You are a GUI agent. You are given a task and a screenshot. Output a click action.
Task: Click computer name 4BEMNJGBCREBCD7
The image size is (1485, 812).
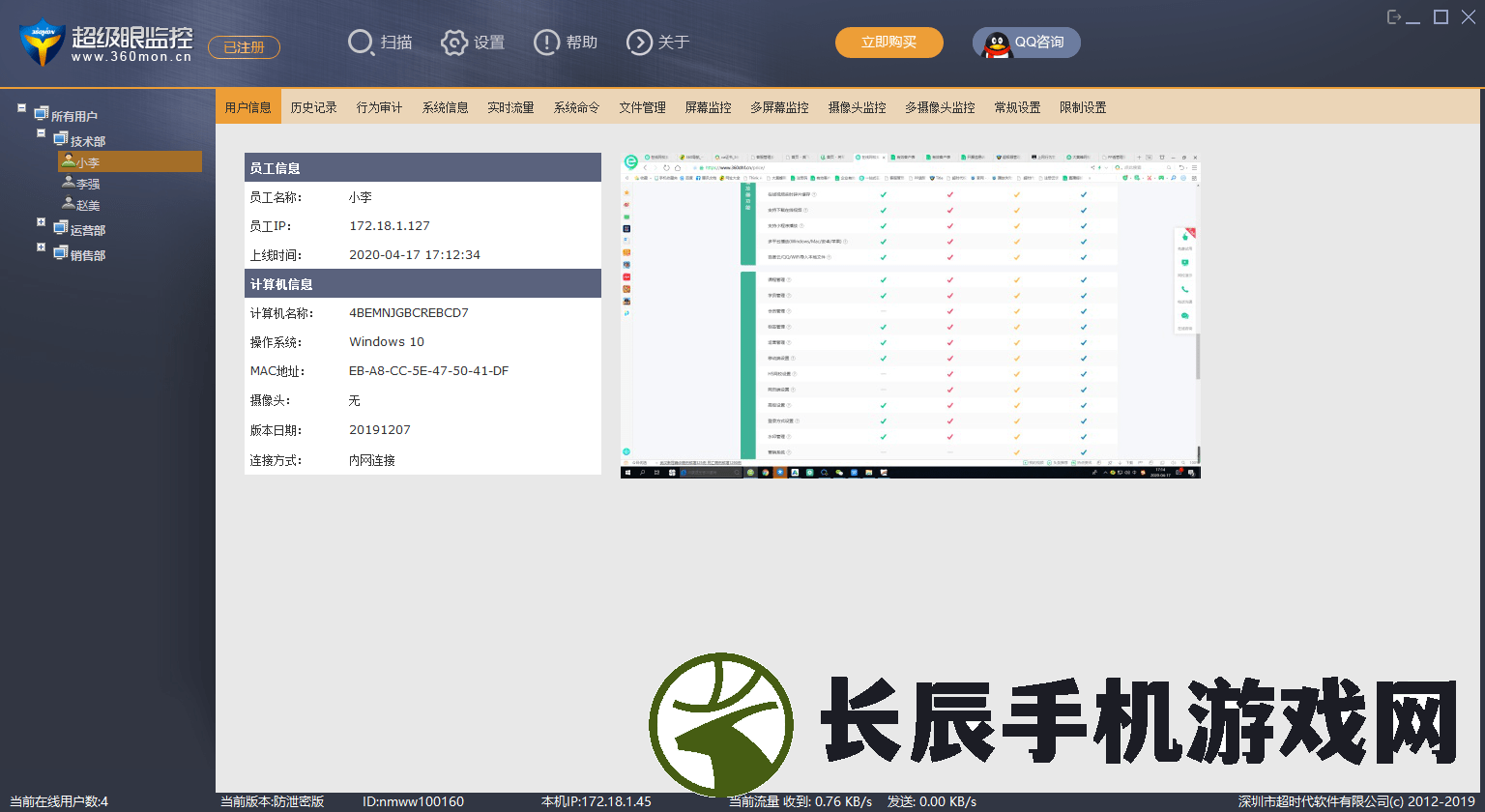coord(409,313)
